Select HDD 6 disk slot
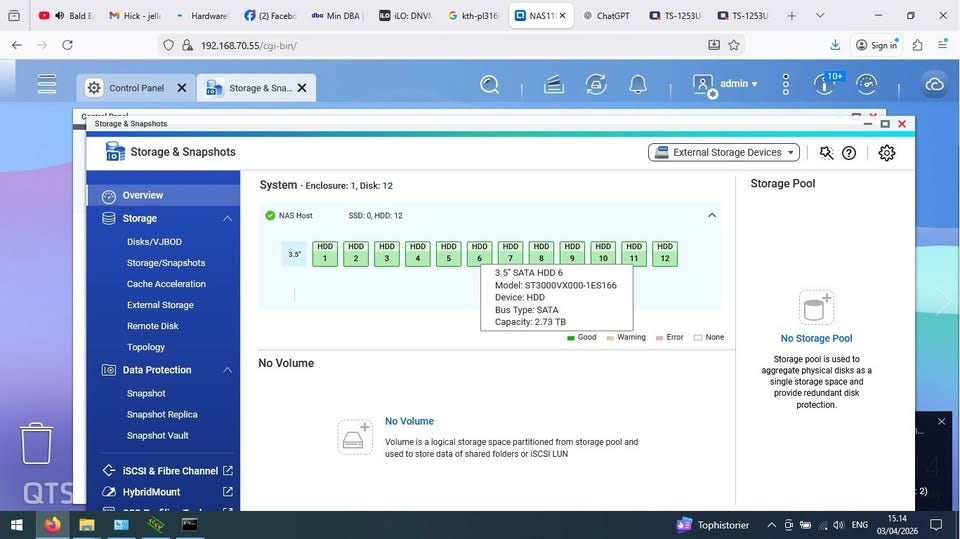 point(479,253)
